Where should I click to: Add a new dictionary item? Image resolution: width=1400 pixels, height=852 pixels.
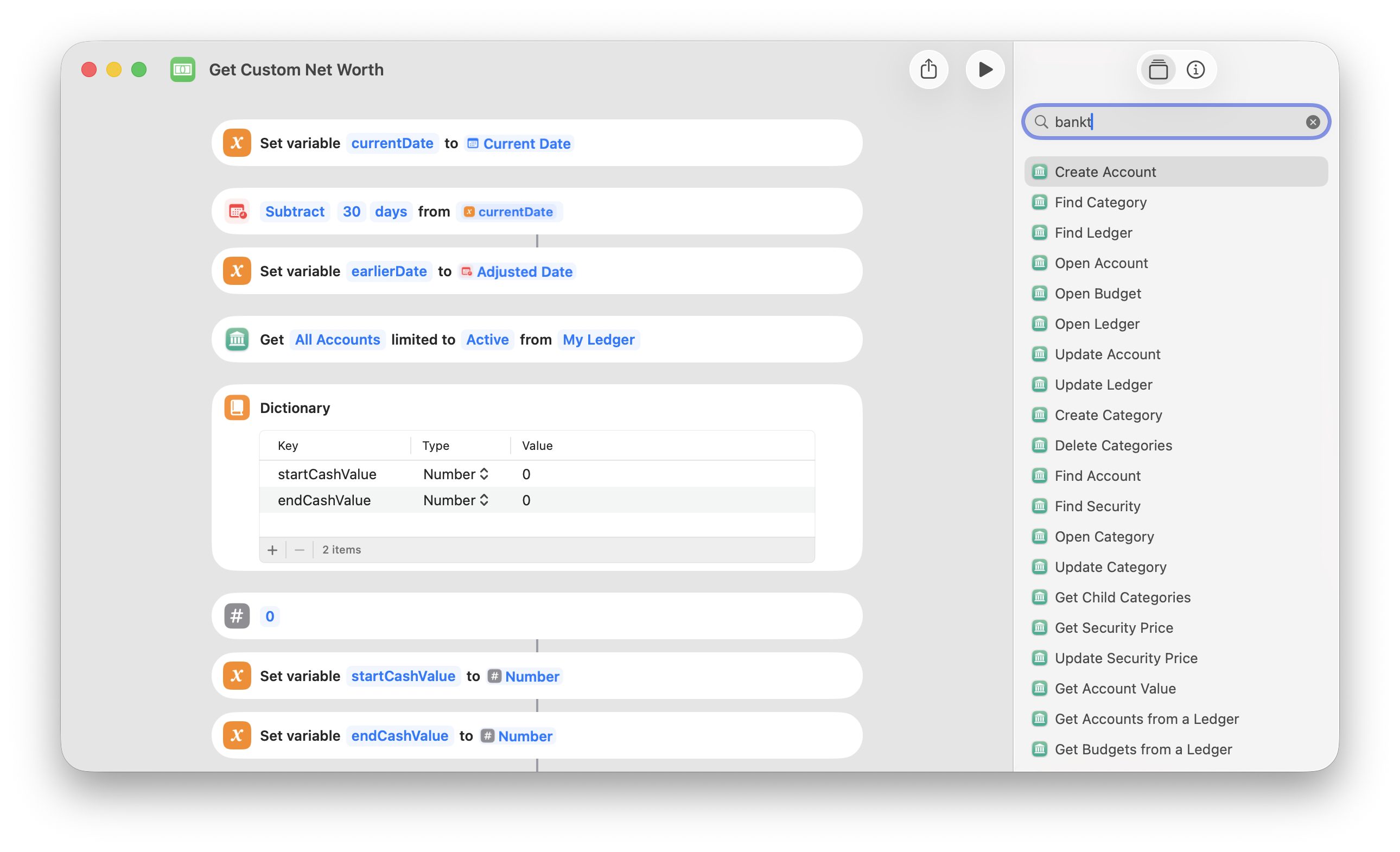click(272, 549)
